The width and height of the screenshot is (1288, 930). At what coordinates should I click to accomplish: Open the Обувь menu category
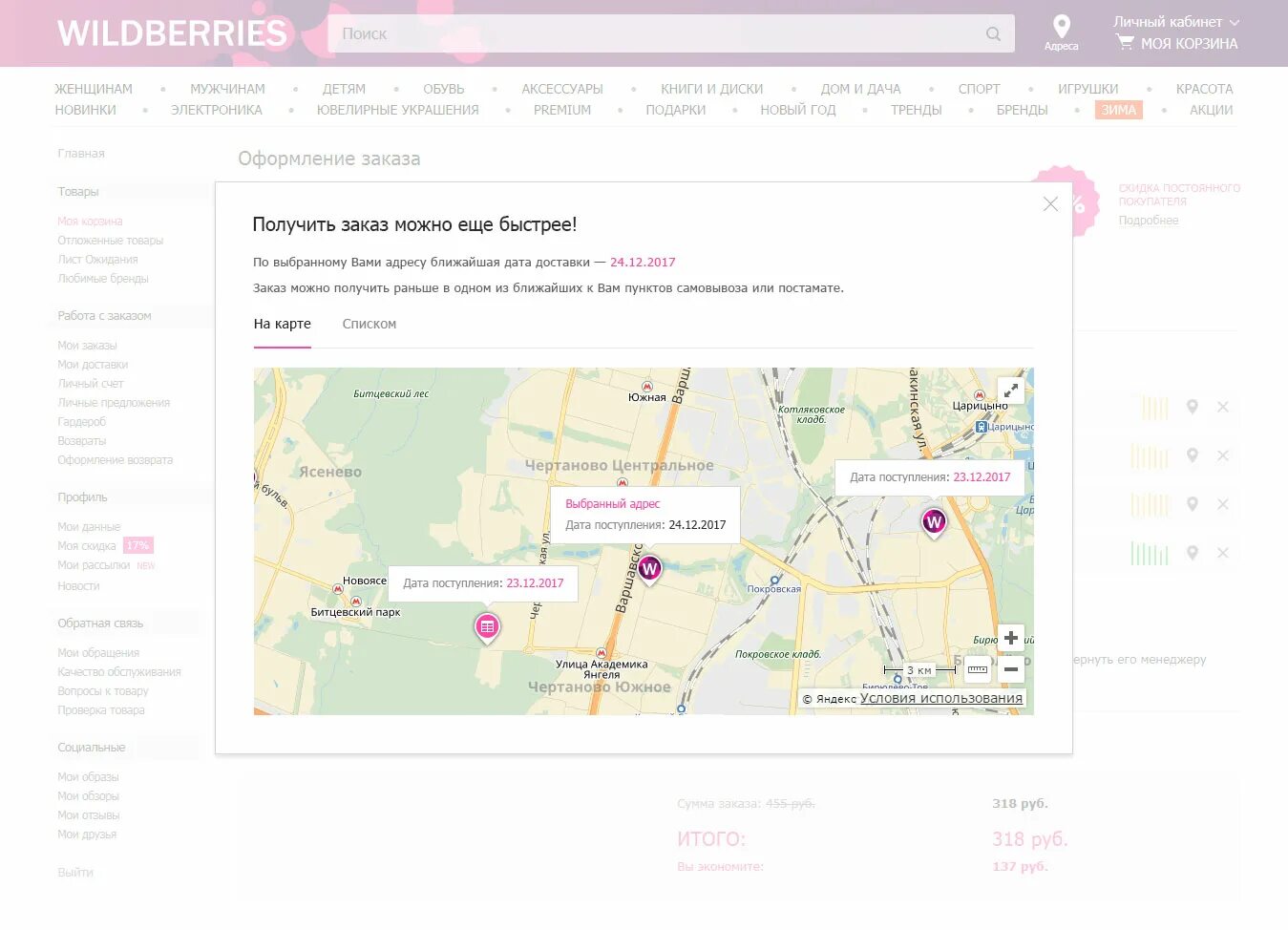[444, 89]
